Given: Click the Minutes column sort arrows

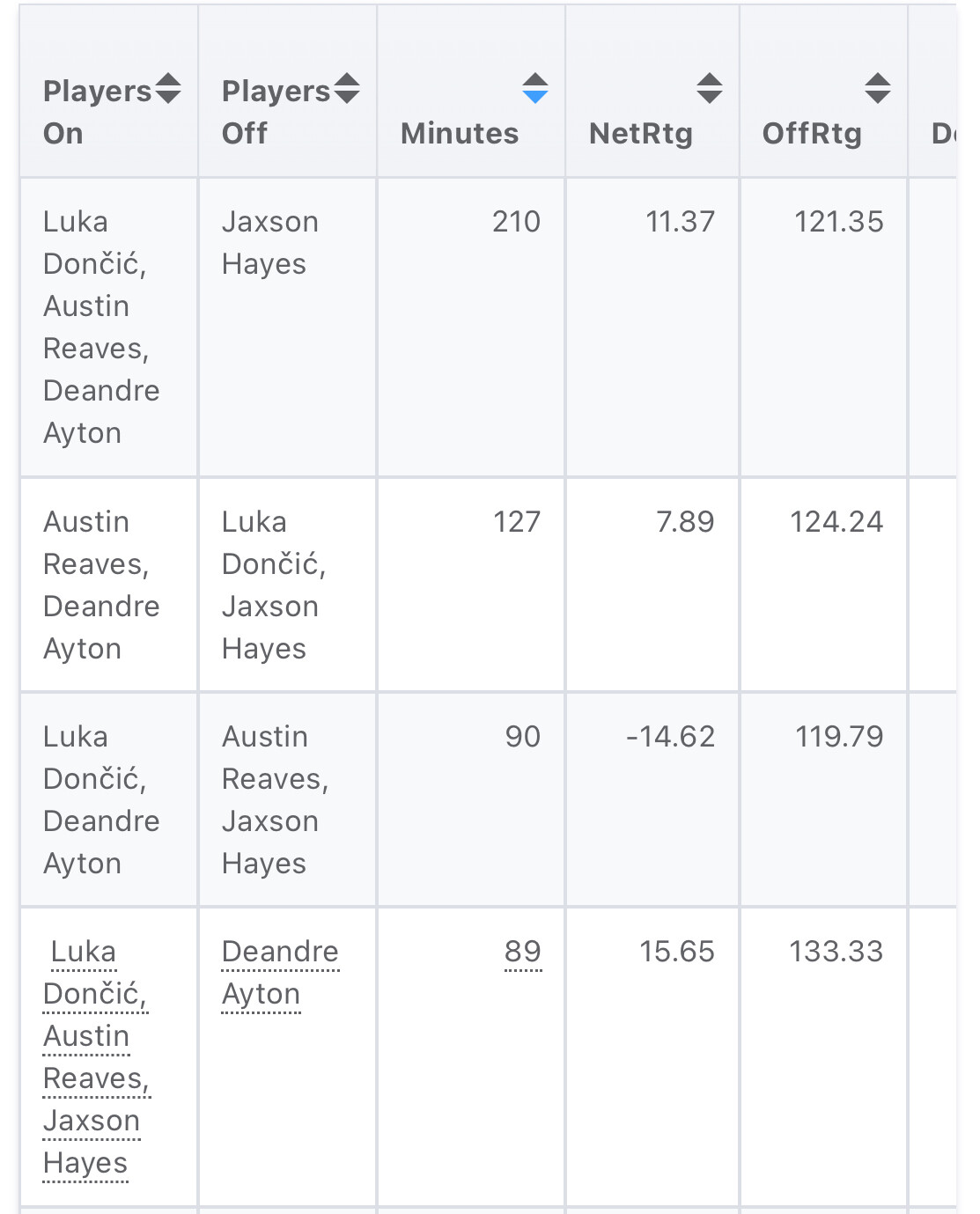Looking at the screenshot, I should pos(534,89).
